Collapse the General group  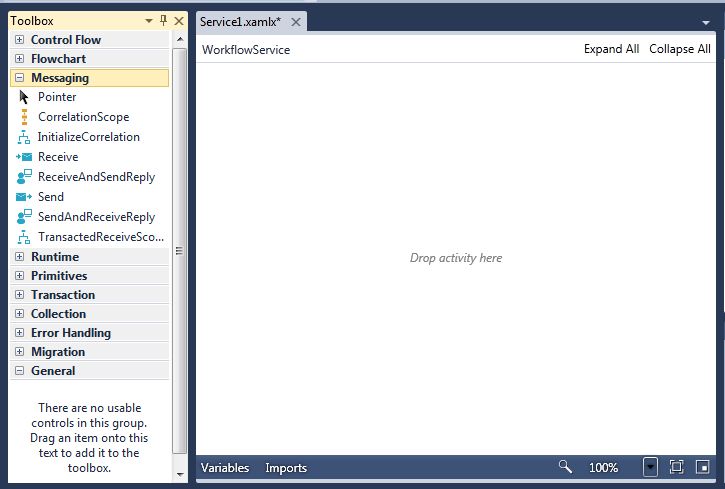[19, 371]
